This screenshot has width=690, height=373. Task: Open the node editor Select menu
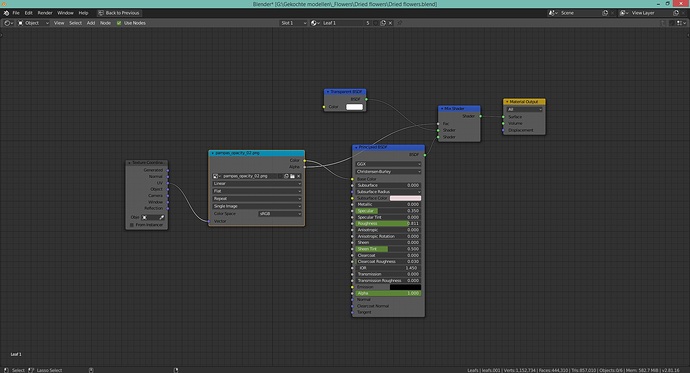click(x=75, y=23)
